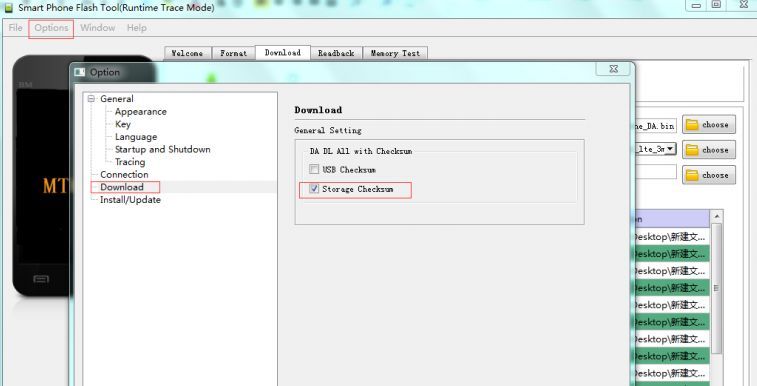
Task: Switch to the Format tab
Action: 234,53
